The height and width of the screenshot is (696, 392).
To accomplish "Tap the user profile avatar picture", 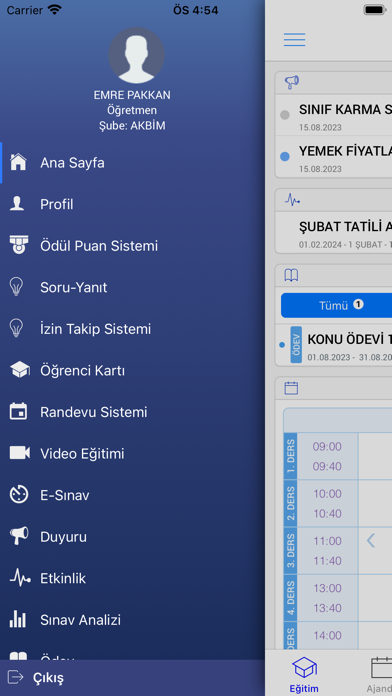I will (x=137, y=55).
